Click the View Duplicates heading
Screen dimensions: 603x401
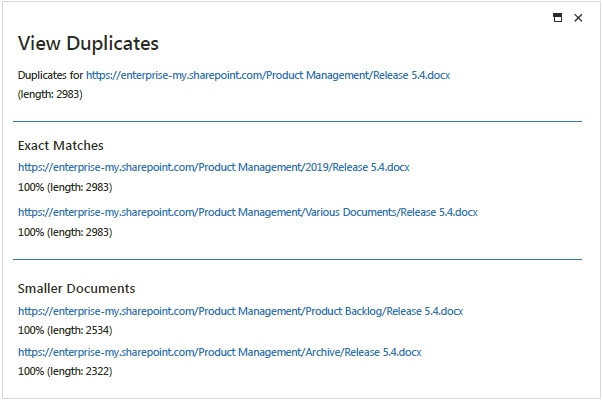click(x=88, y=44)
